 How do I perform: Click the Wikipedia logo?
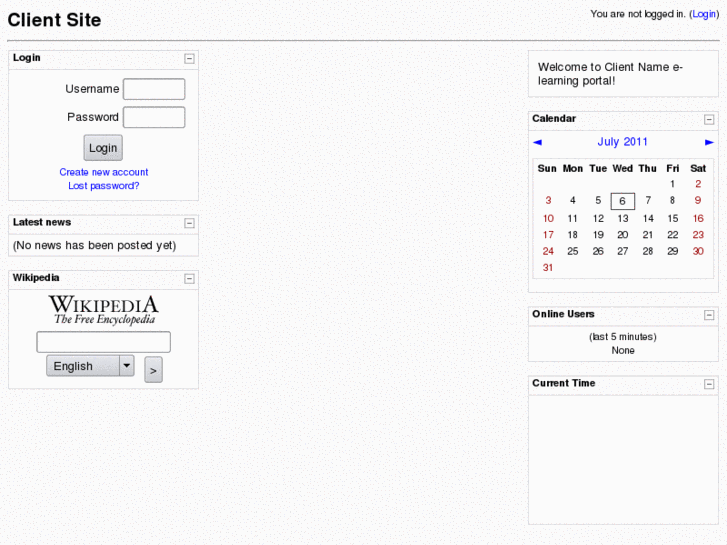point(104,310)
